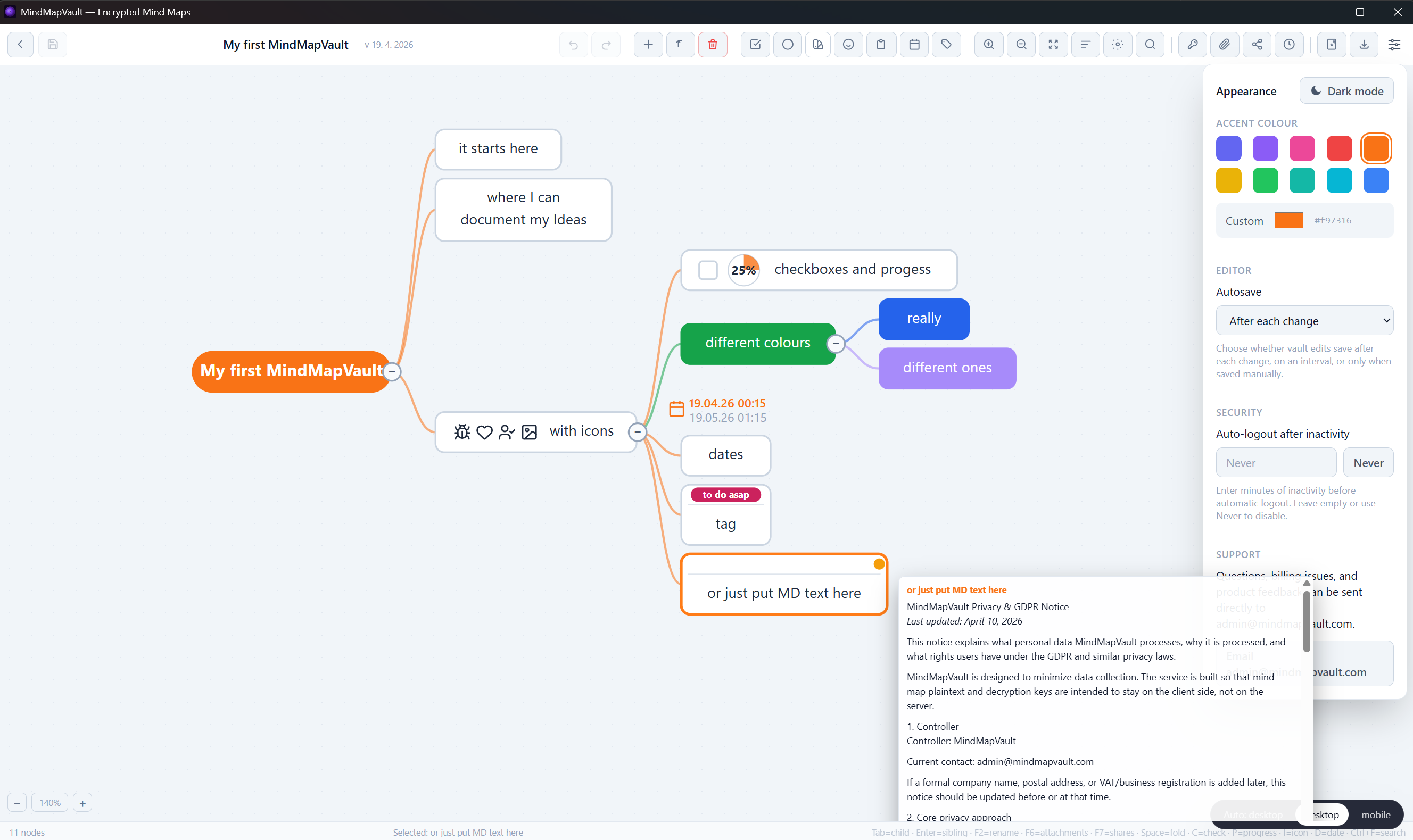Image resolution: width=1413 pixels, height=840 pixels.
Task: Choose the indigo accent colour swatch
Action: 1228,149
